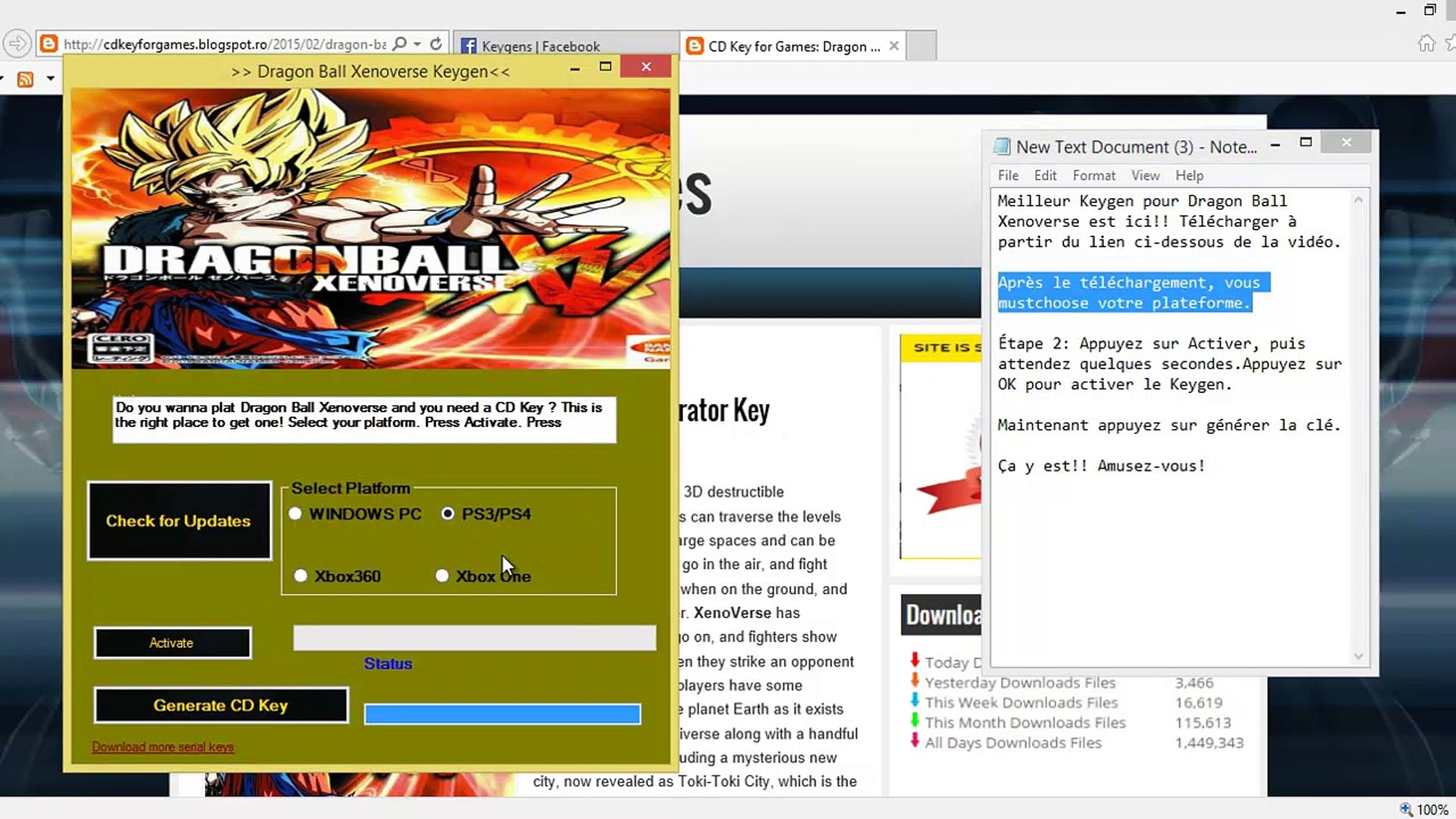1456x819 pixels.
Task: Click the search magnifier in address bar
Action: [400, 44]
